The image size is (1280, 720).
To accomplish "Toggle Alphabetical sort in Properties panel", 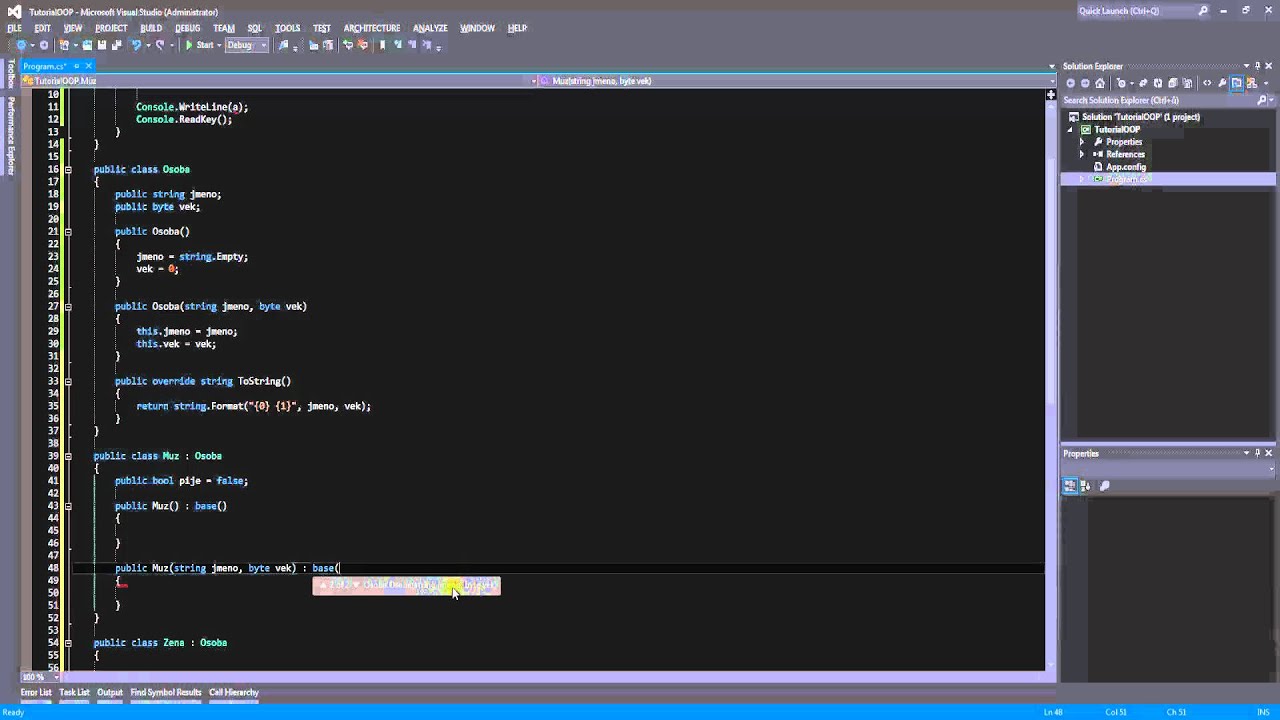I will point(1086,486).
